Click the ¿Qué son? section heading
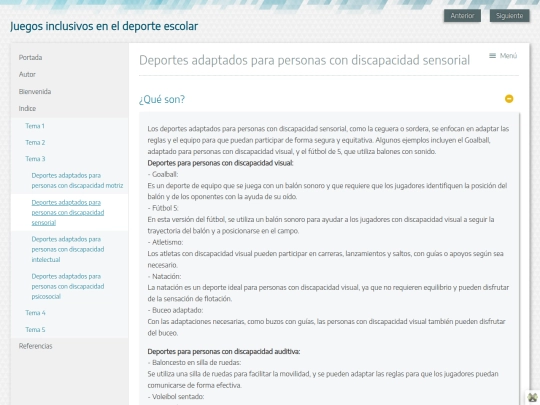 click(x=162, y=99)
